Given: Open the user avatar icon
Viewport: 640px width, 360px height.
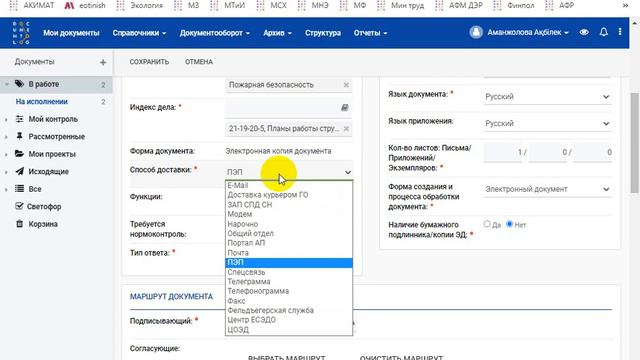Looking at the screenshot, I should (x=476, y=32).
